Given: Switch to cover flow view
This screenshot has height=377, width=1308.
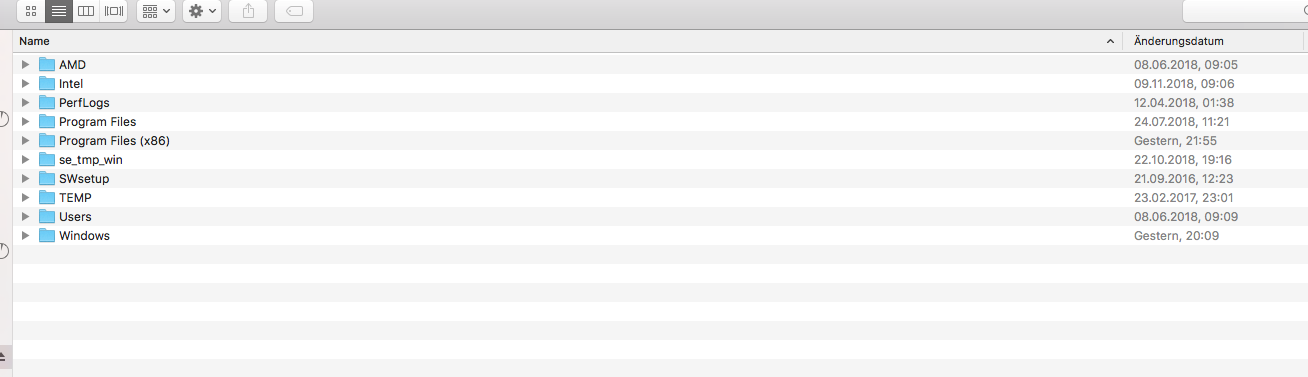Looking at the screenshot, I should click(114, 11).
